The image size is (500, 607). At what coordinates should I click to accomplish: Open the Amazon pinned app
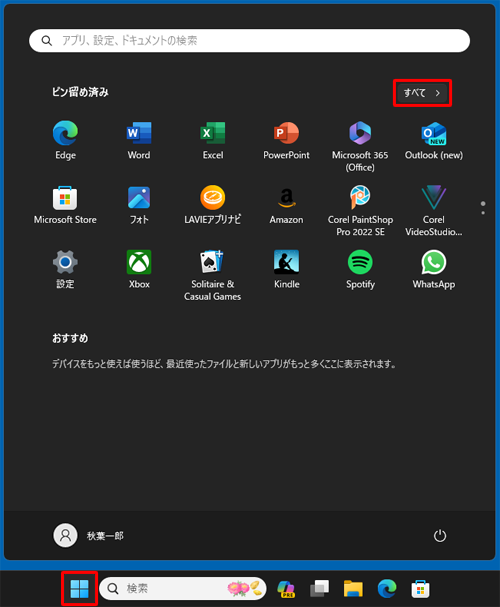(286, 205)
